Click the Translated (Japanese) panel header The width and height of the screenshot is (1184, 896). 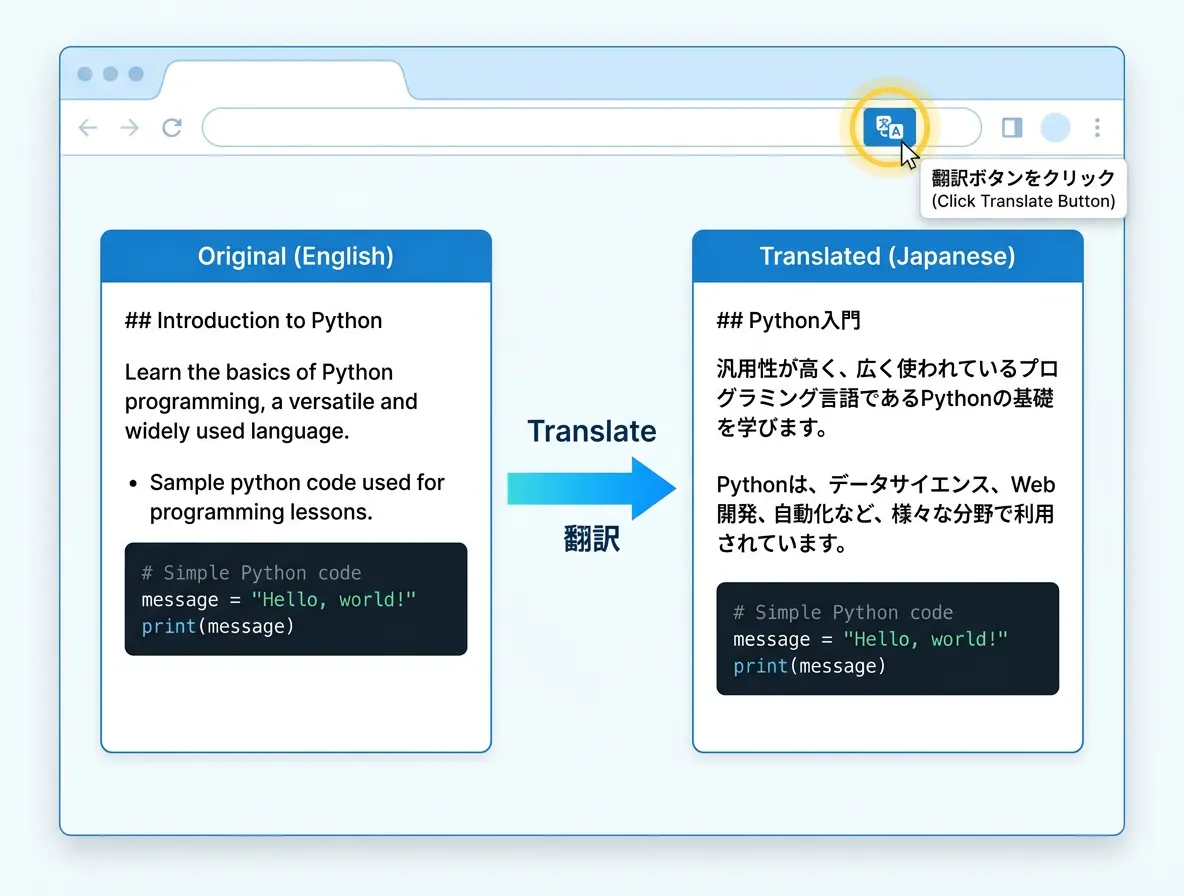point(887,256)
